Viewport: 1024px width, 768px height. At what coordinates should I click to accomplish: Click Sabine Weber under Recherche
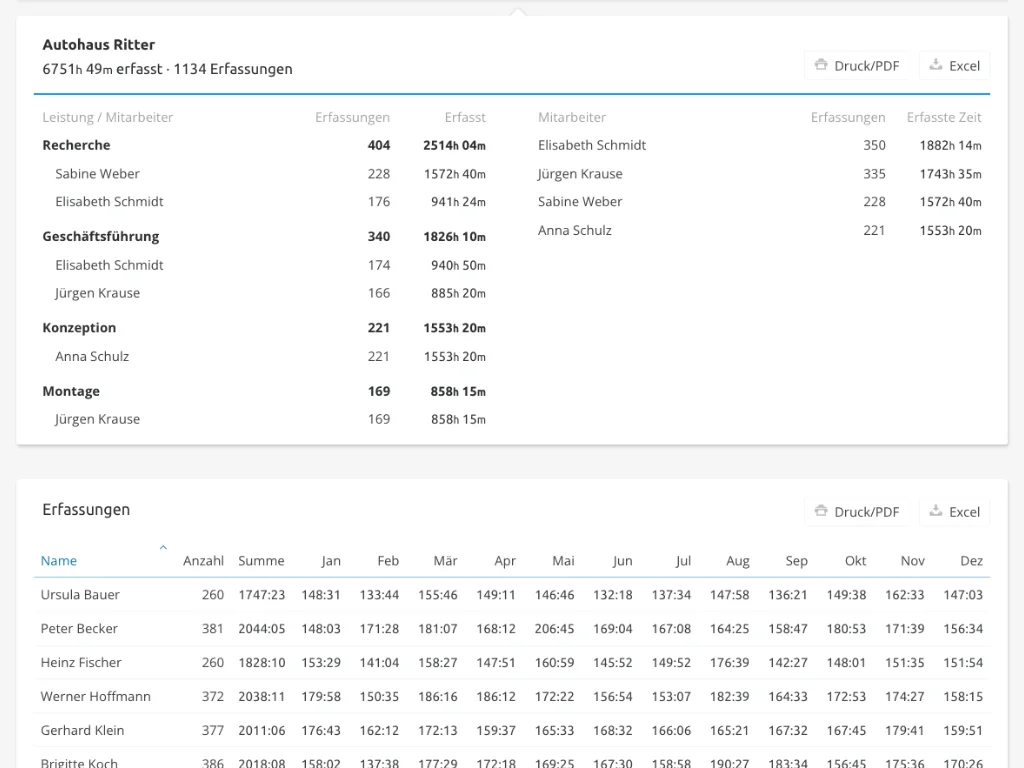point(97,174)
